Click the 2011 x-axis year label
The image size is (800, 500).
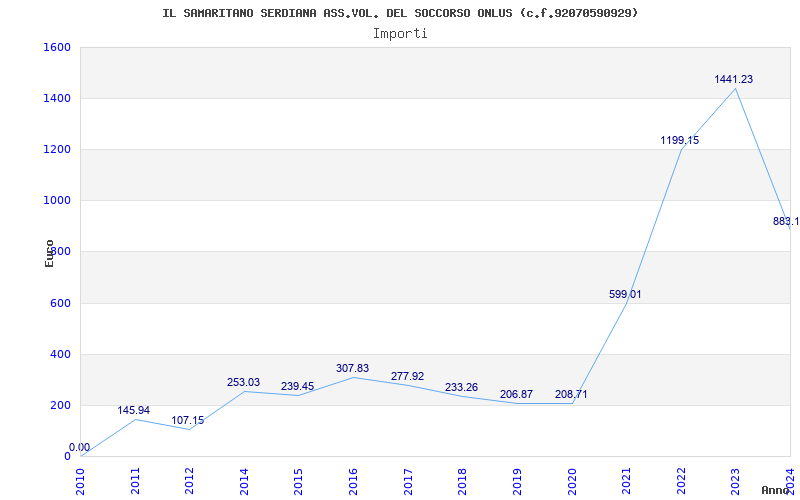pyautogui.click(x=135, y=481)
